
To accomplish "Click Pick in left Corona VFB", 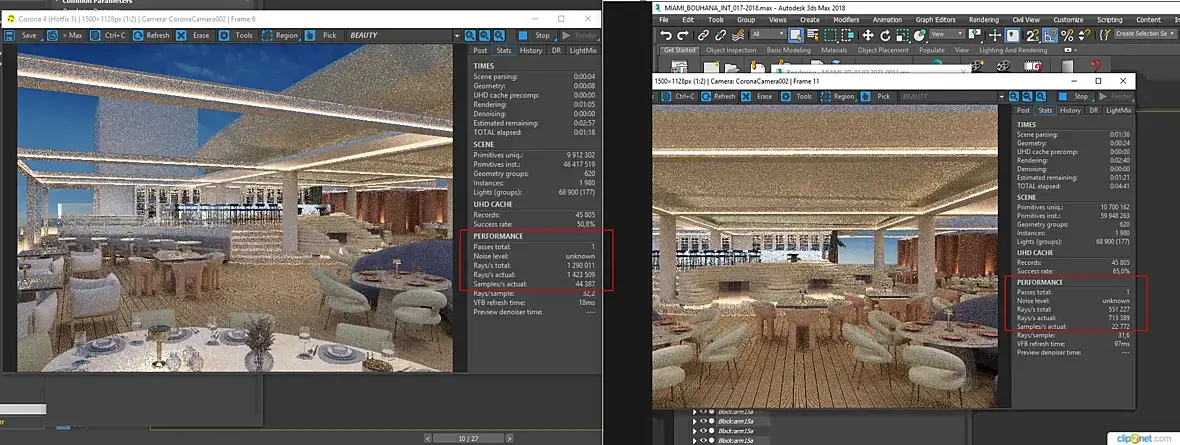I will (x=322, y=35).
